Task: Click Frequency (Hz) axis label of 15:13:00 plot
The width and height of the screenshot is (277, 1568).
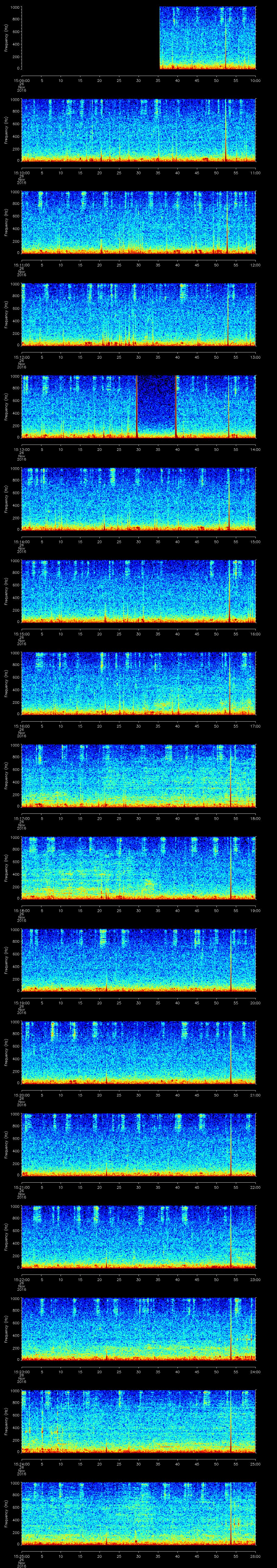Action: point(6,407)
